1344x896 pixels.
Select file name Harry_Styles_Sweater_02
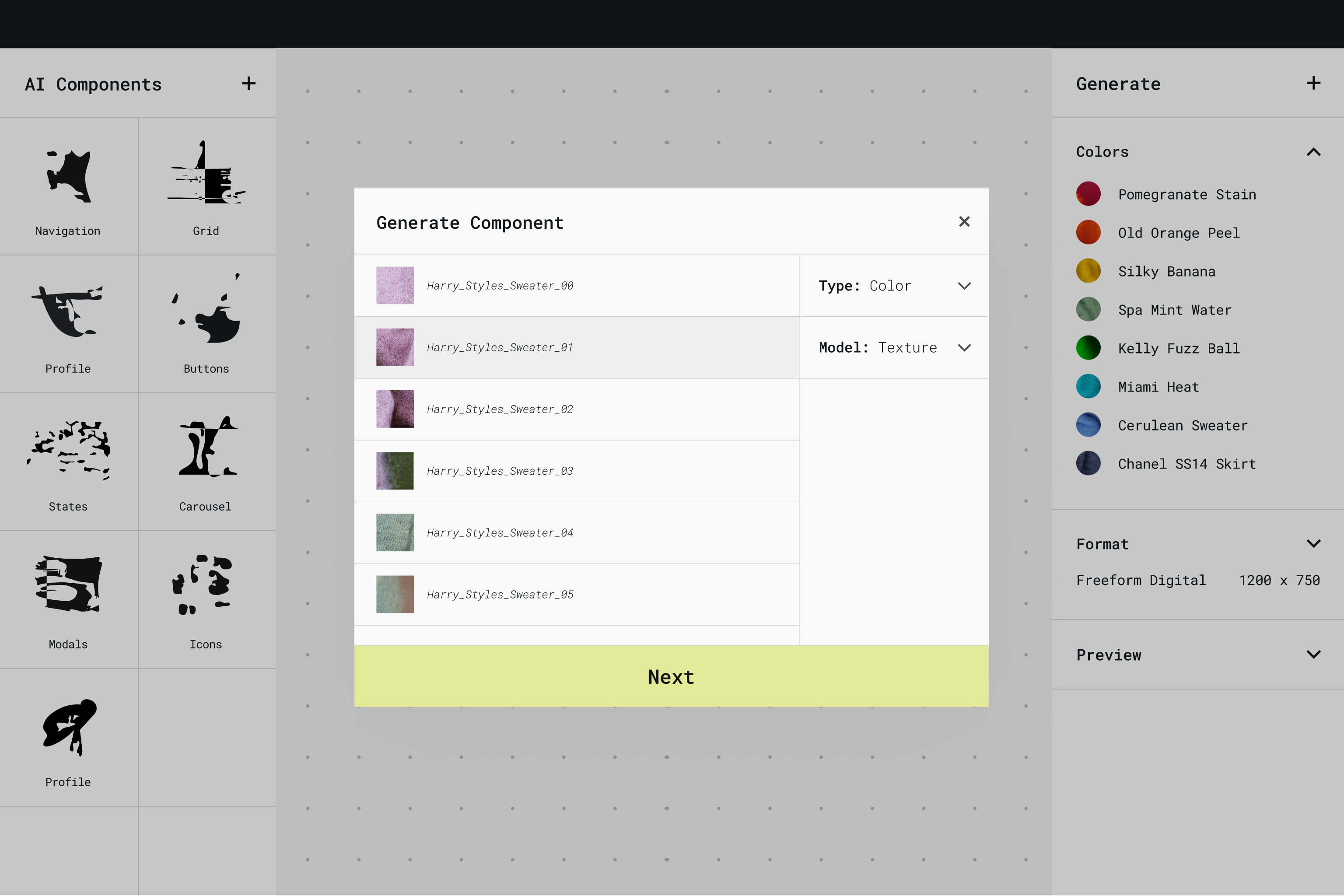click(500, 409)
